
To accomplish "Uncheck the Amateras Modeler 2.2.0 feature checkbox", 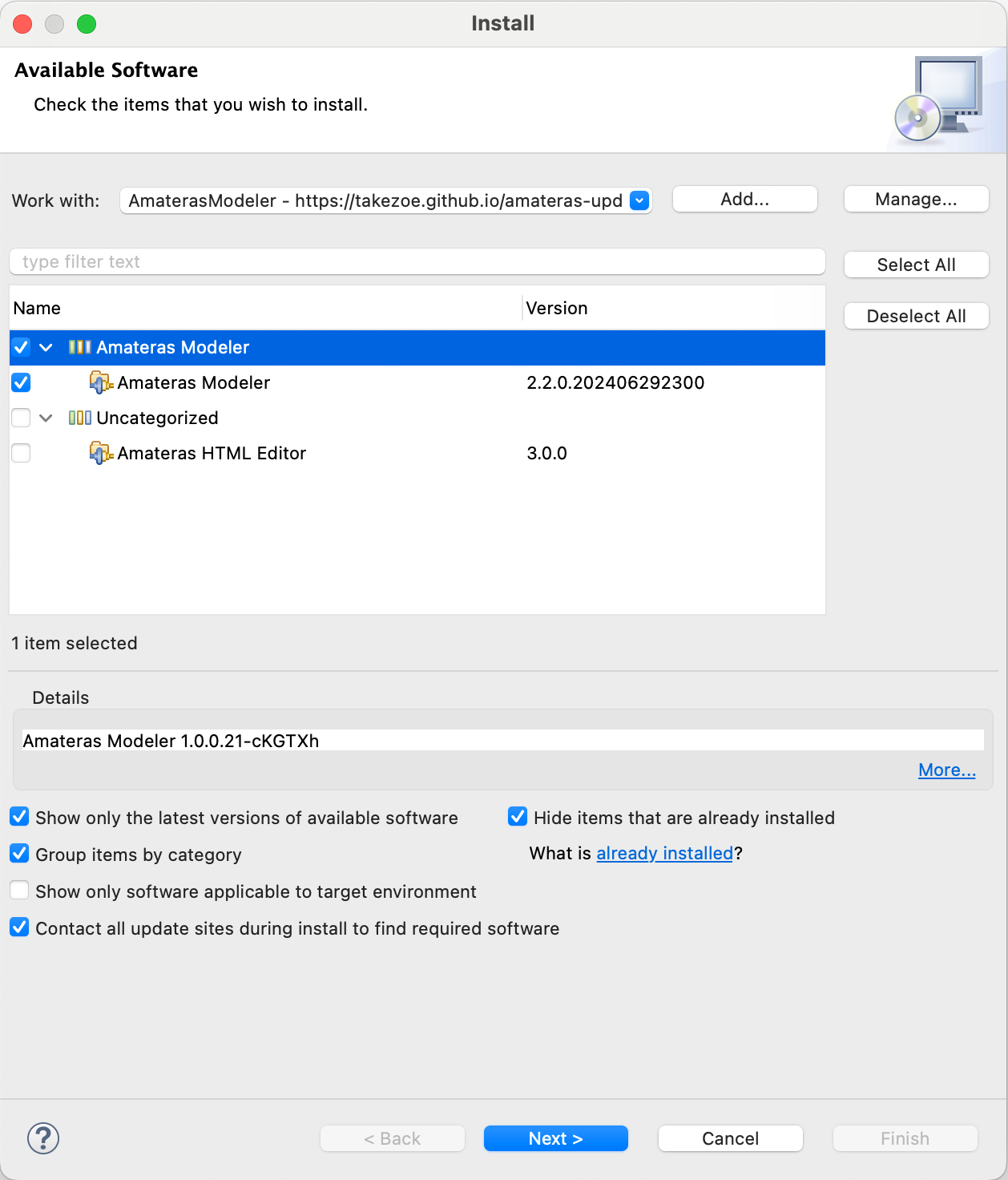I will (x=22, y=382).
